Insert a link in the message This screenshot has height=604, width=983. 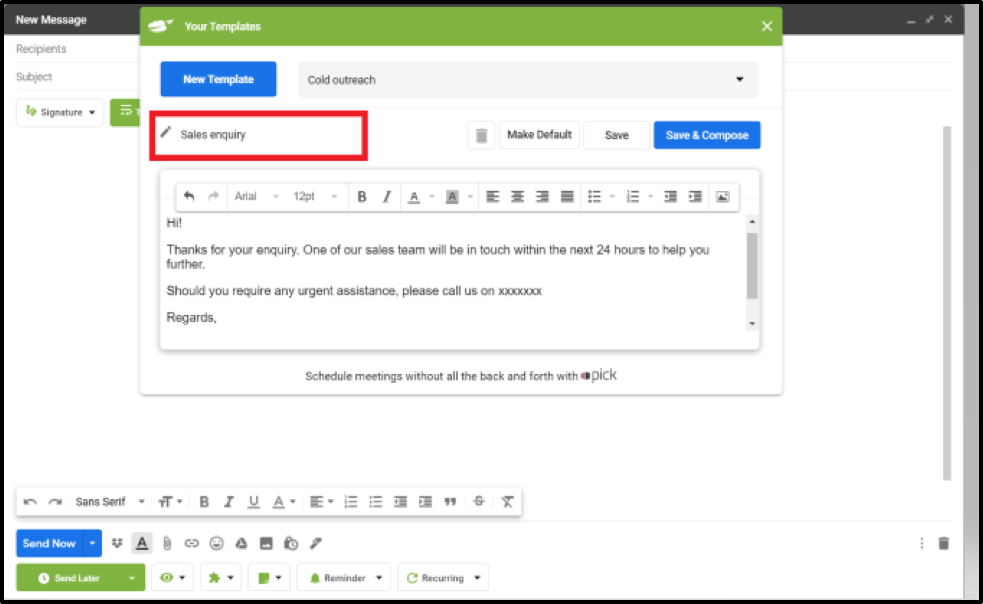(x=191, y=544)
